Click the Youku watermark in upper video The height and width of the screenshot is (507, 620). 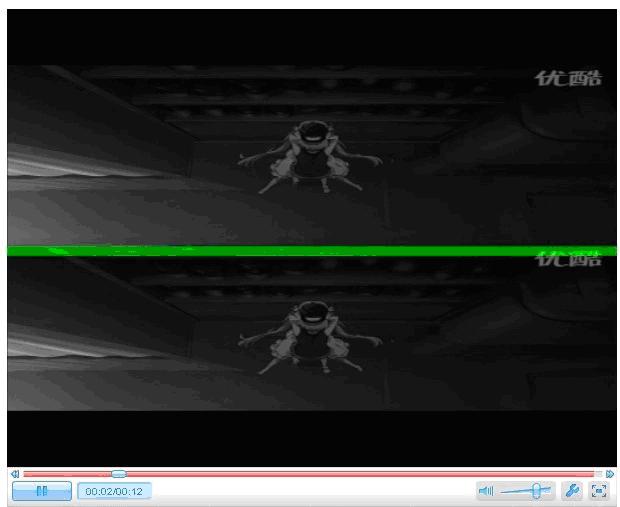pos(570,79)
